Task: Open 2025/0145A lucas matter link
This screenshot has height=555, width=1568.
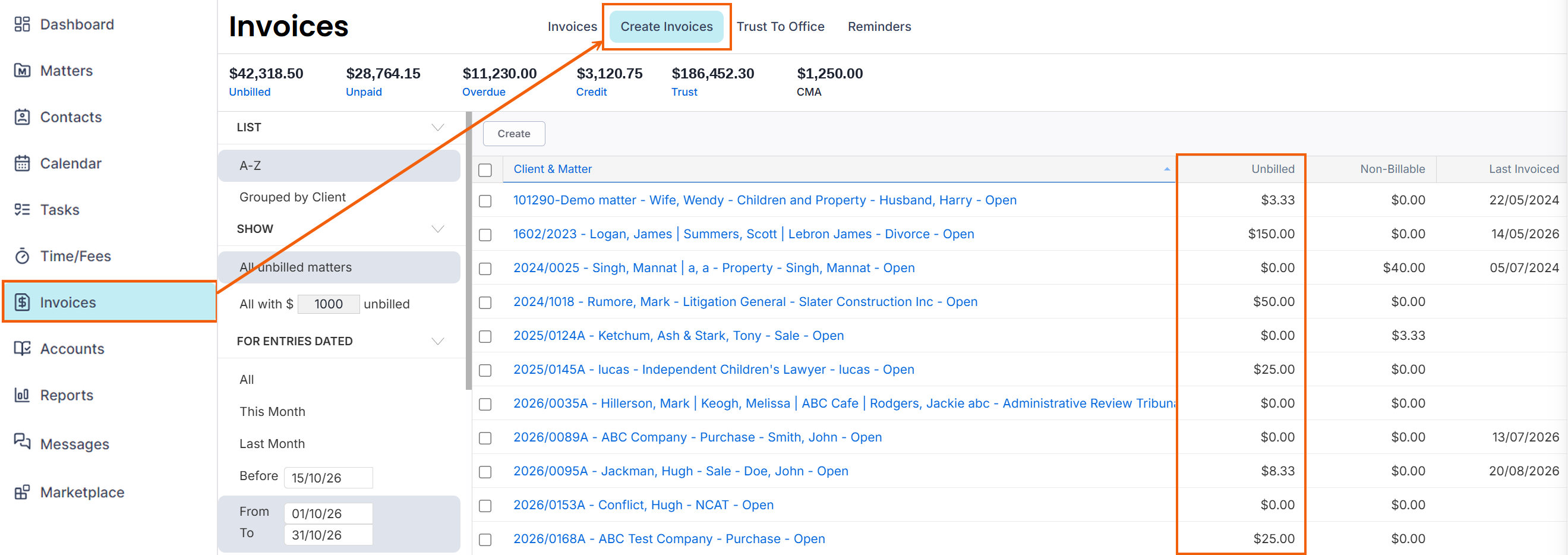Action: (x=714, y=370)
